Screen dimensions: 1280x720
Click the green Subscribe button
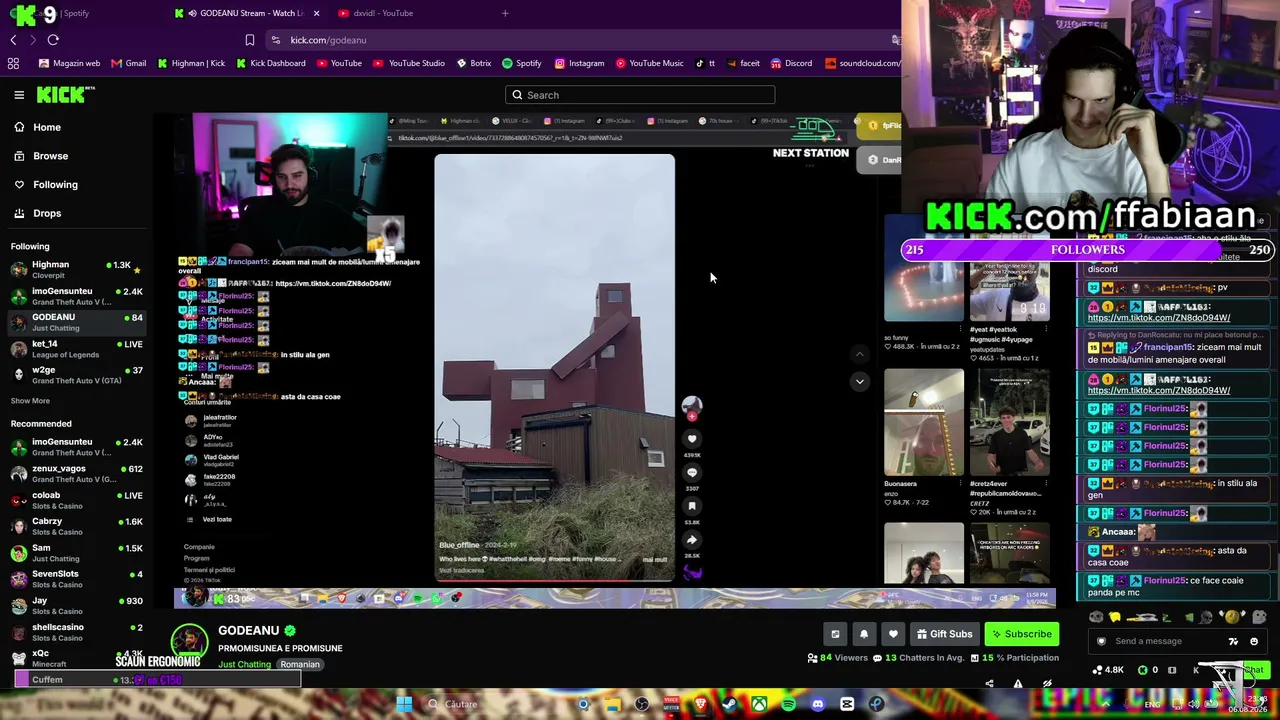tap(1021, 634)
